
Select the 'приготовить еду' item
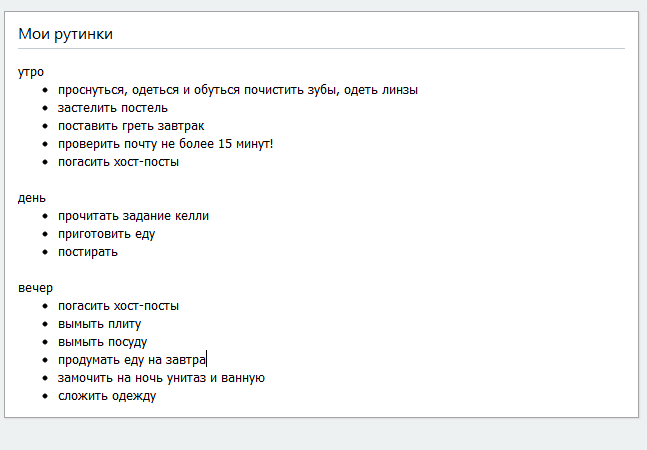click(106, 234)
